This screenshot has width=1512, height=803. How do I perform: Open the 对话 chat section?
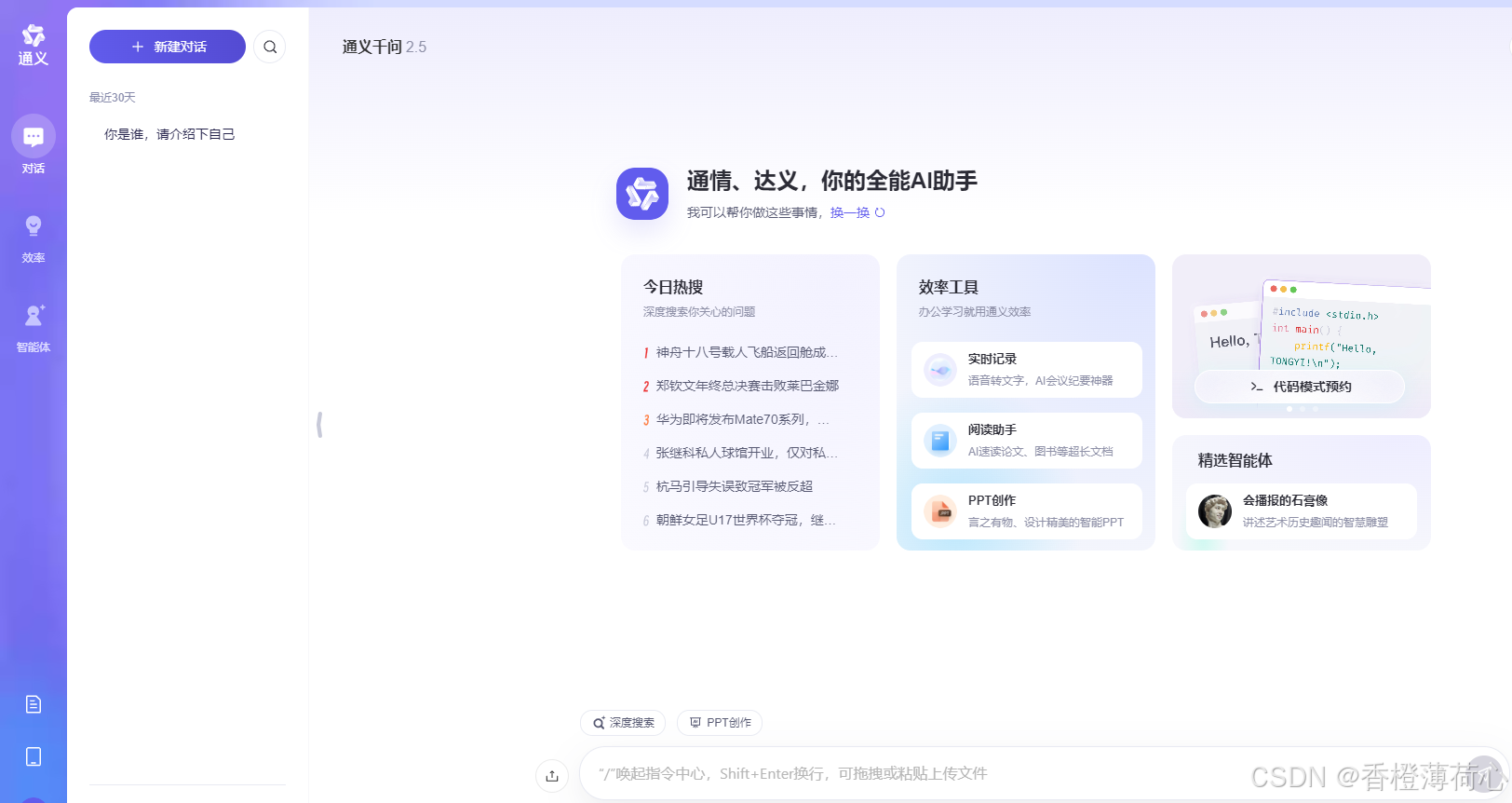coord(34,145)
